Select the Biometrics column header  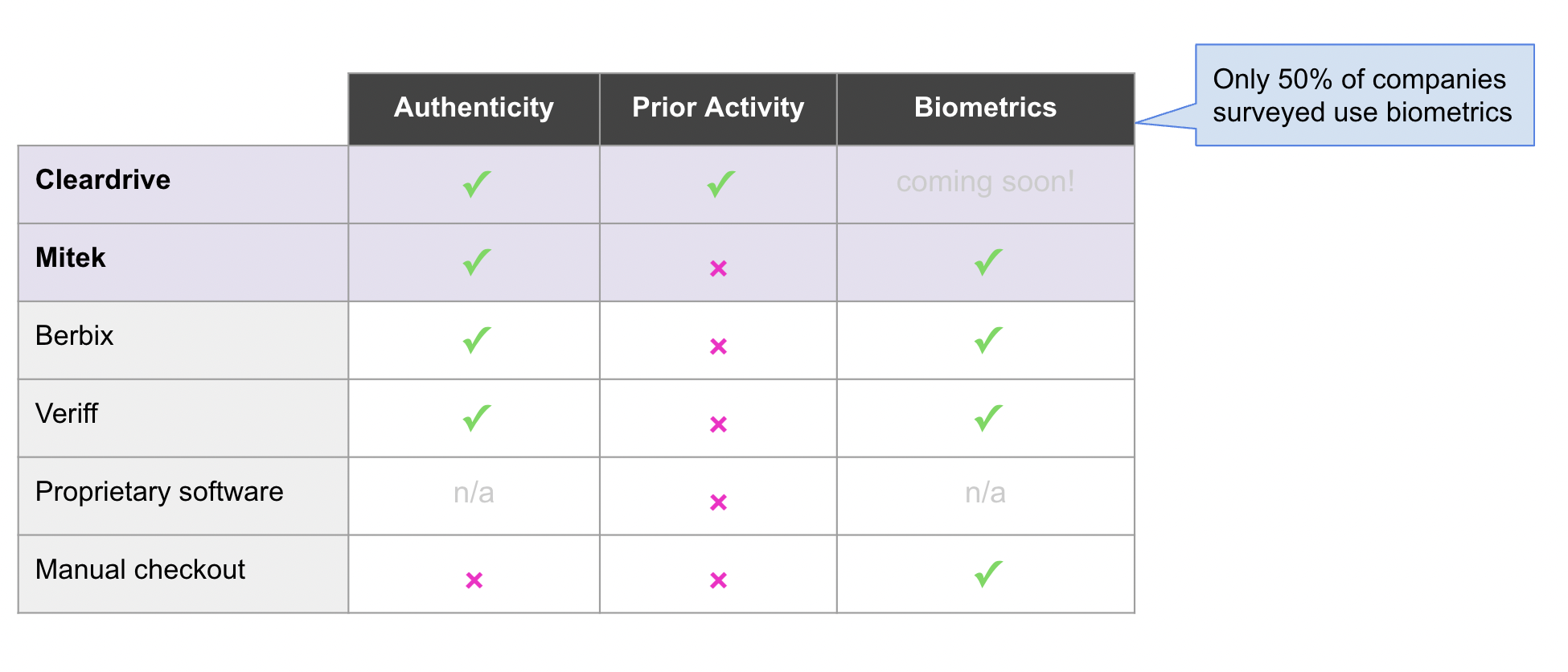pyautogui.click(x=985, y=108)
